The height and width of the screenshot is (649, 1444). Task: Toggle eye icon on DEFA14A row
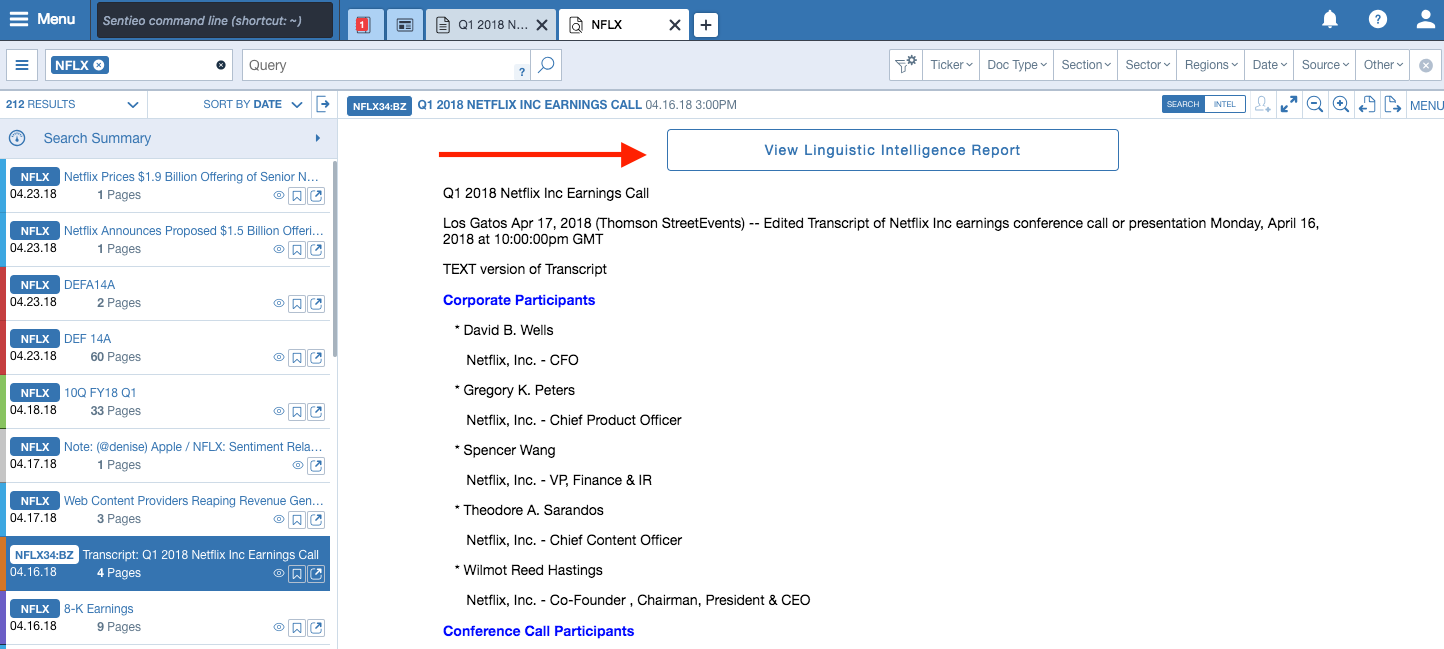click(279, 304)
